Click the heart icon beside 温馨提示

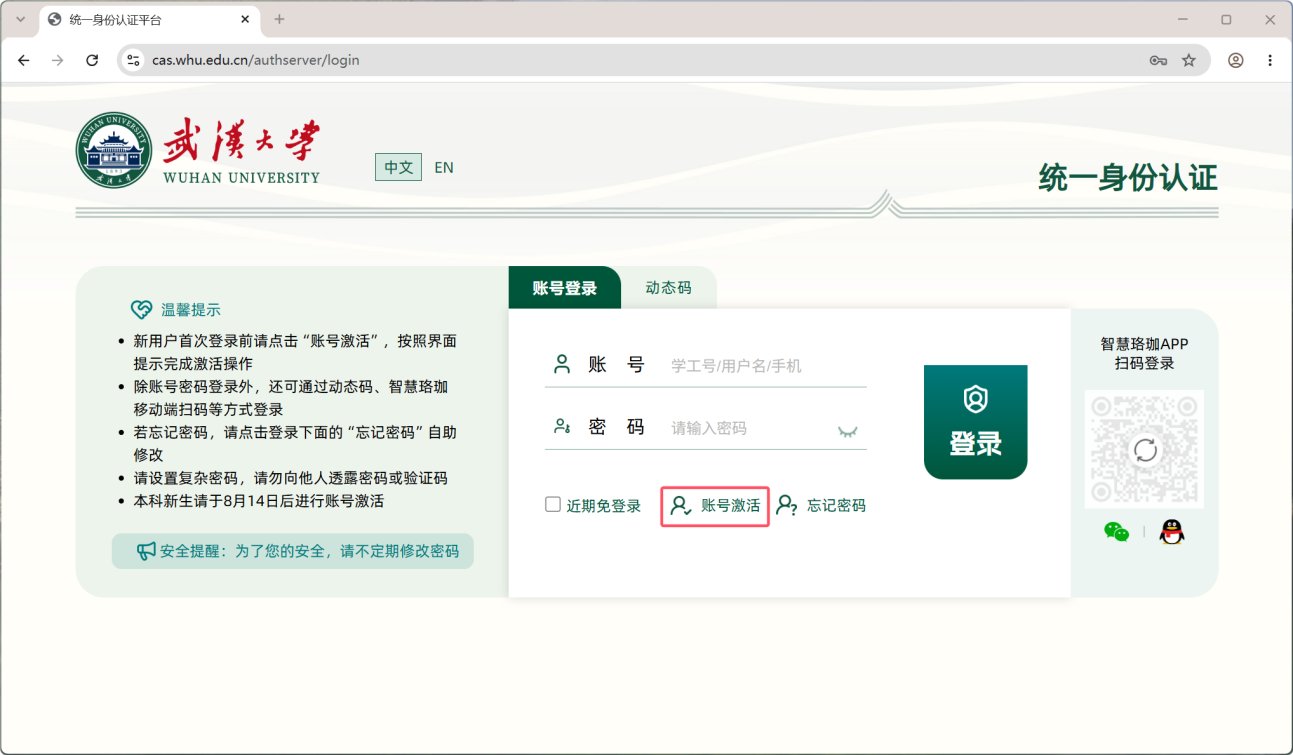pyautogui.click(x=142, y=310)
